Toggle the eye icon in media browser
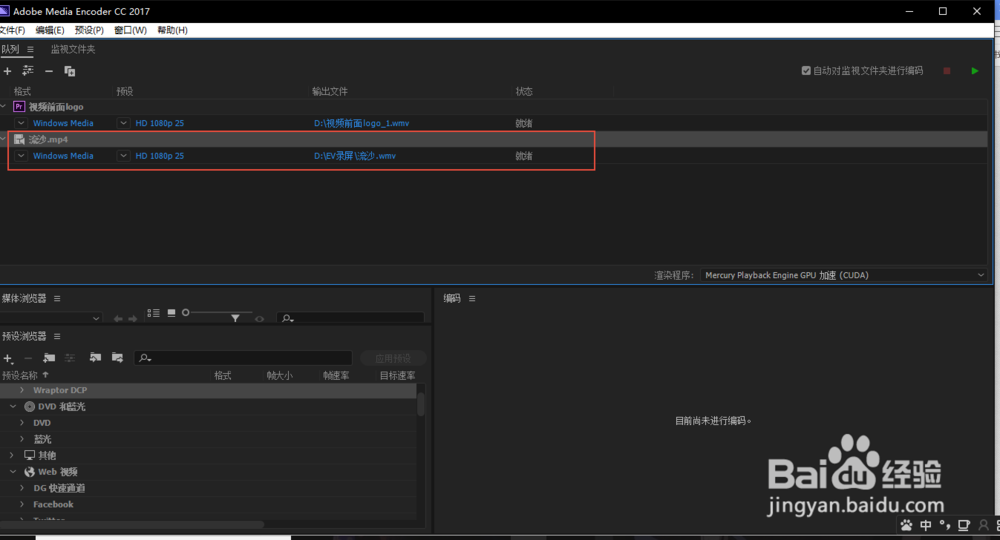Viewport: 1000px width, 540px height. point(260,319)
